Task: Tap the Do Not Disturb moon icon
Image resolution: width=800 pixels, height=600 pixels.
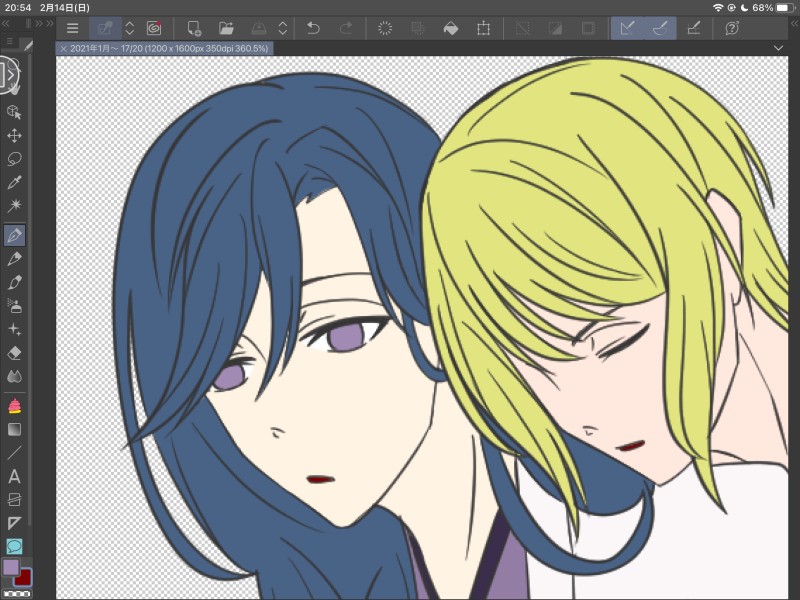Action: (744, 8)
